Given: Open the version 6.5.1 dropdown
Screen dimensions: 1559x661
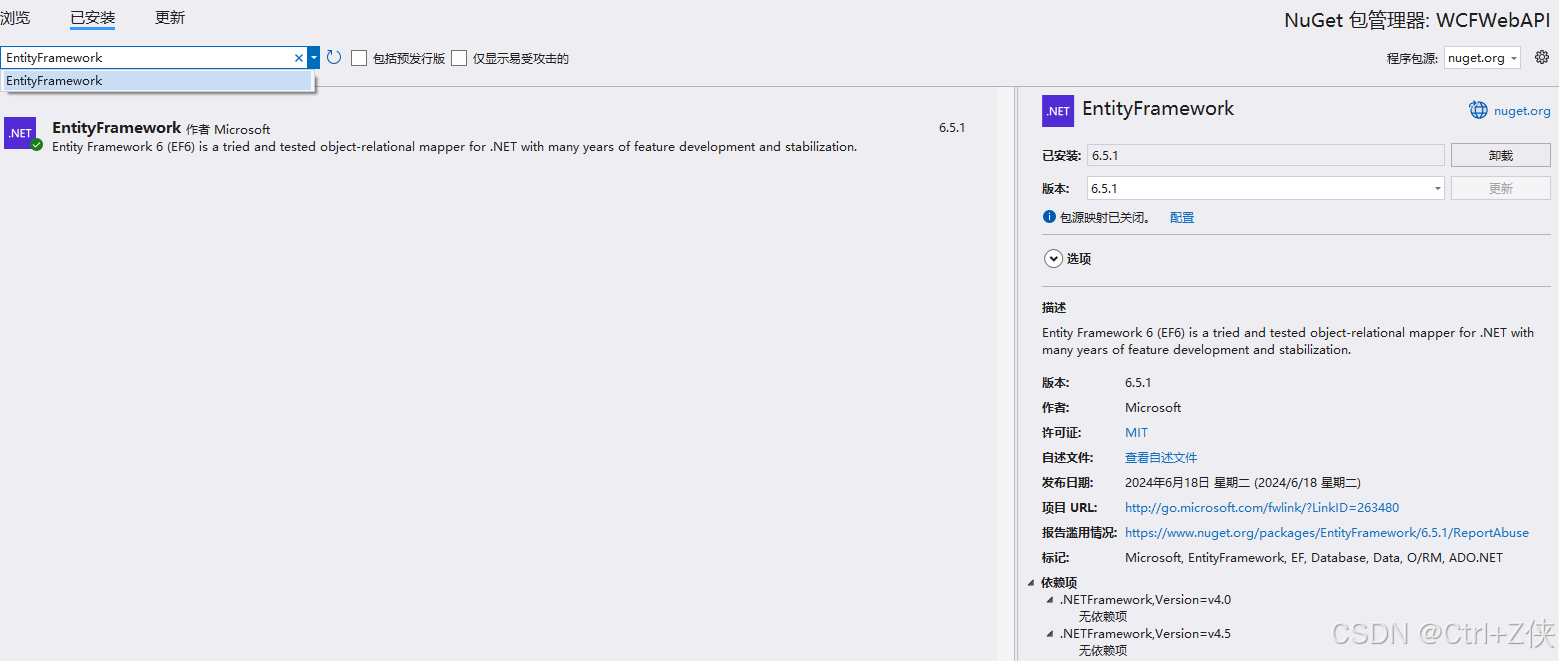Looking at the screenshot, I should point(1265,188).
